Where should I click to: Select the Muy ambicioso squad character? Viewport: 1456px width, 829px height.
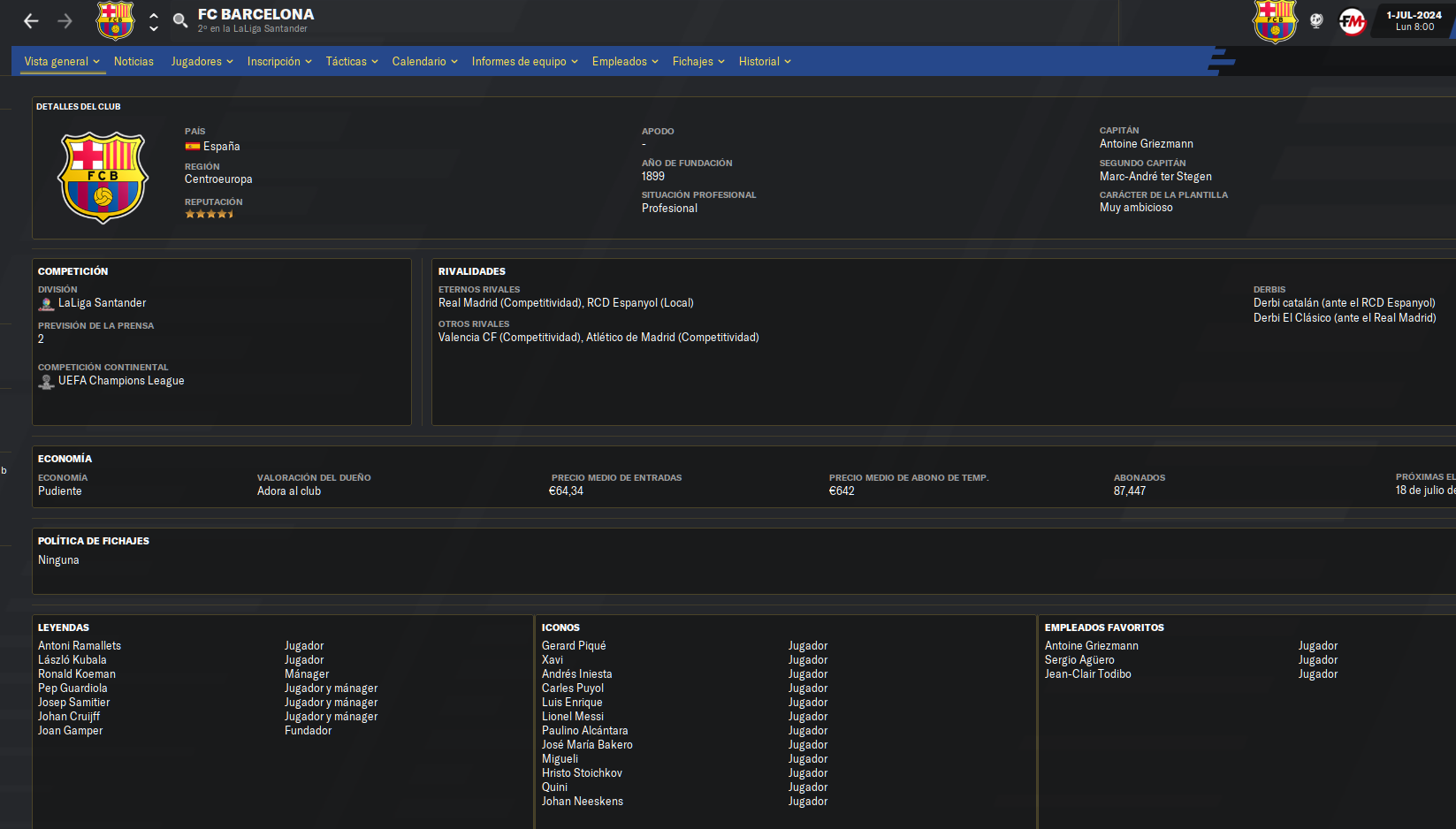coord(1136,208)
